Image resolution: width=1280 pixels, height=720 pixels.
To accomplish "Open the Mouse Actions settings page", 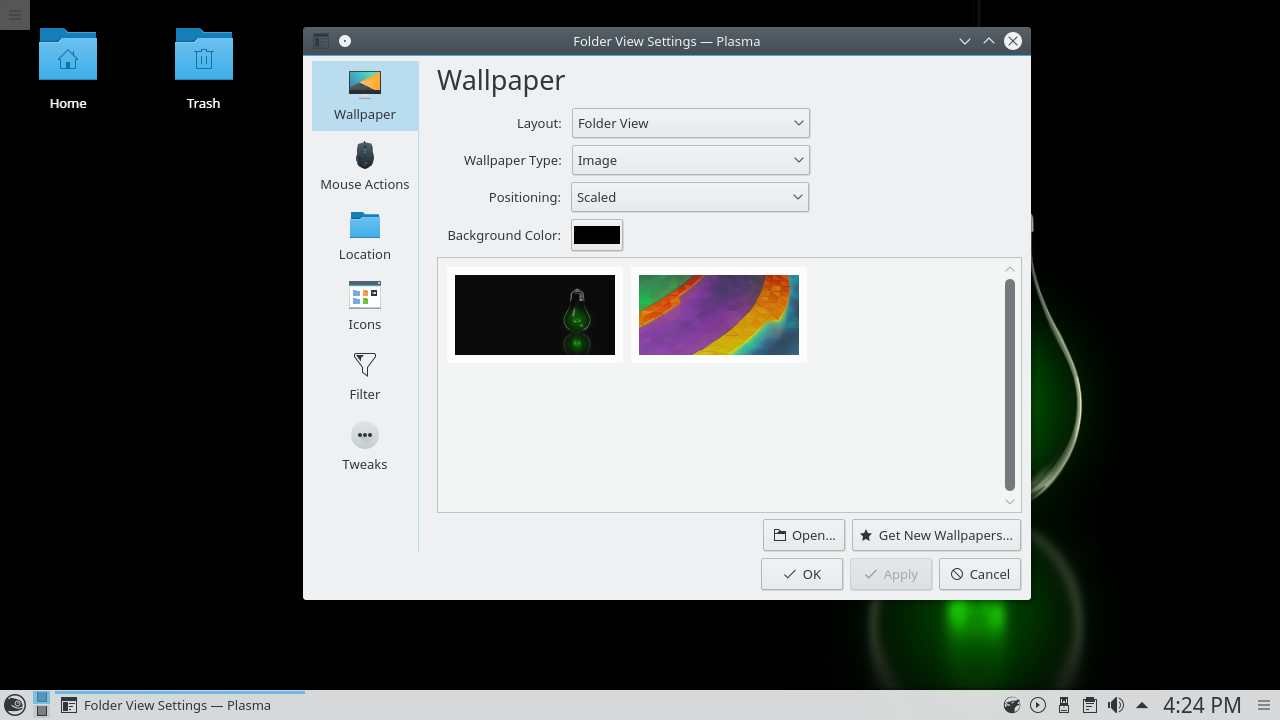I will click(364, 166).
